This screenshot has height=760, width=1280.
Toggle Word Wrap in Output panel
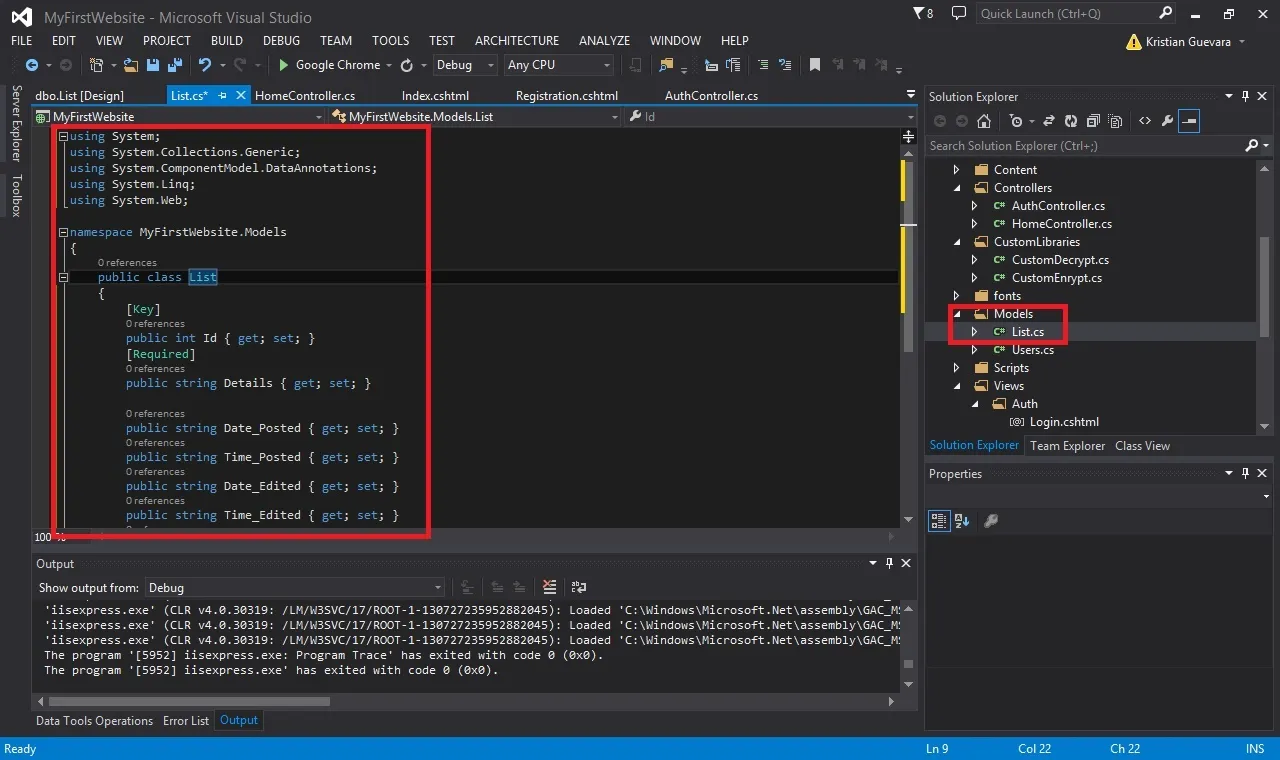point(579,587)
